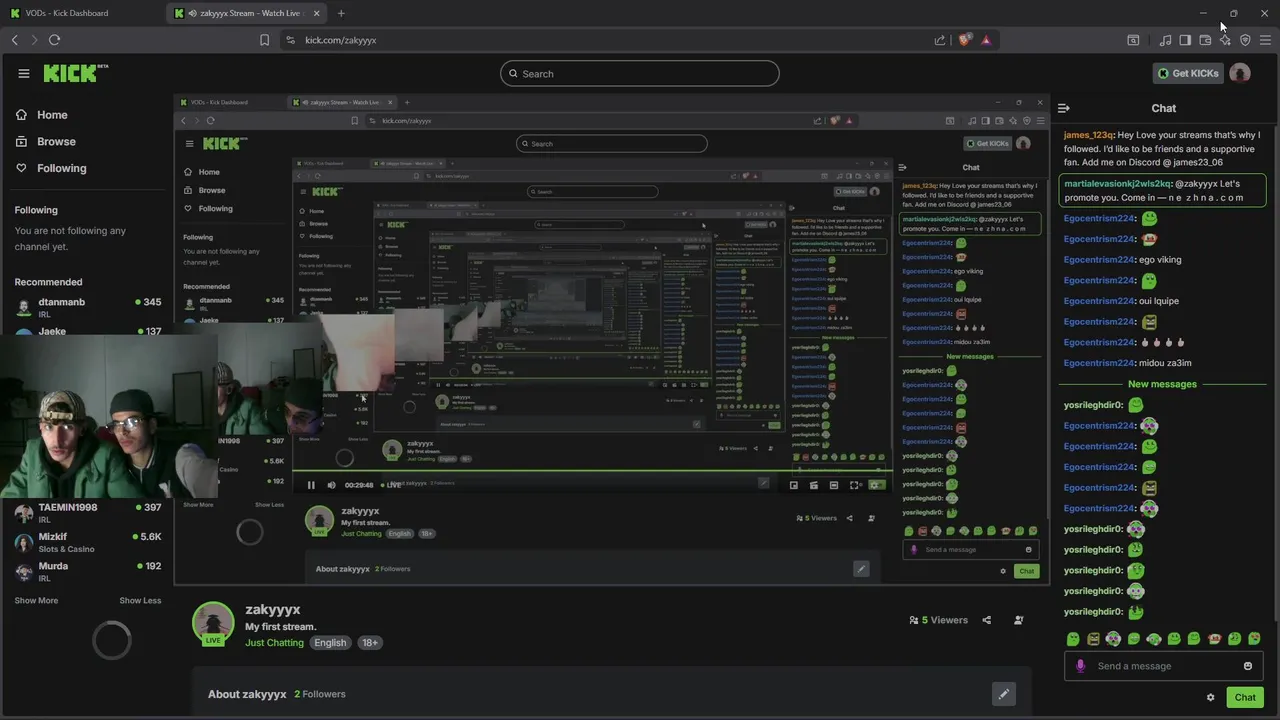Open Brave Leo AI sparkle icon

pos(1225,40)
